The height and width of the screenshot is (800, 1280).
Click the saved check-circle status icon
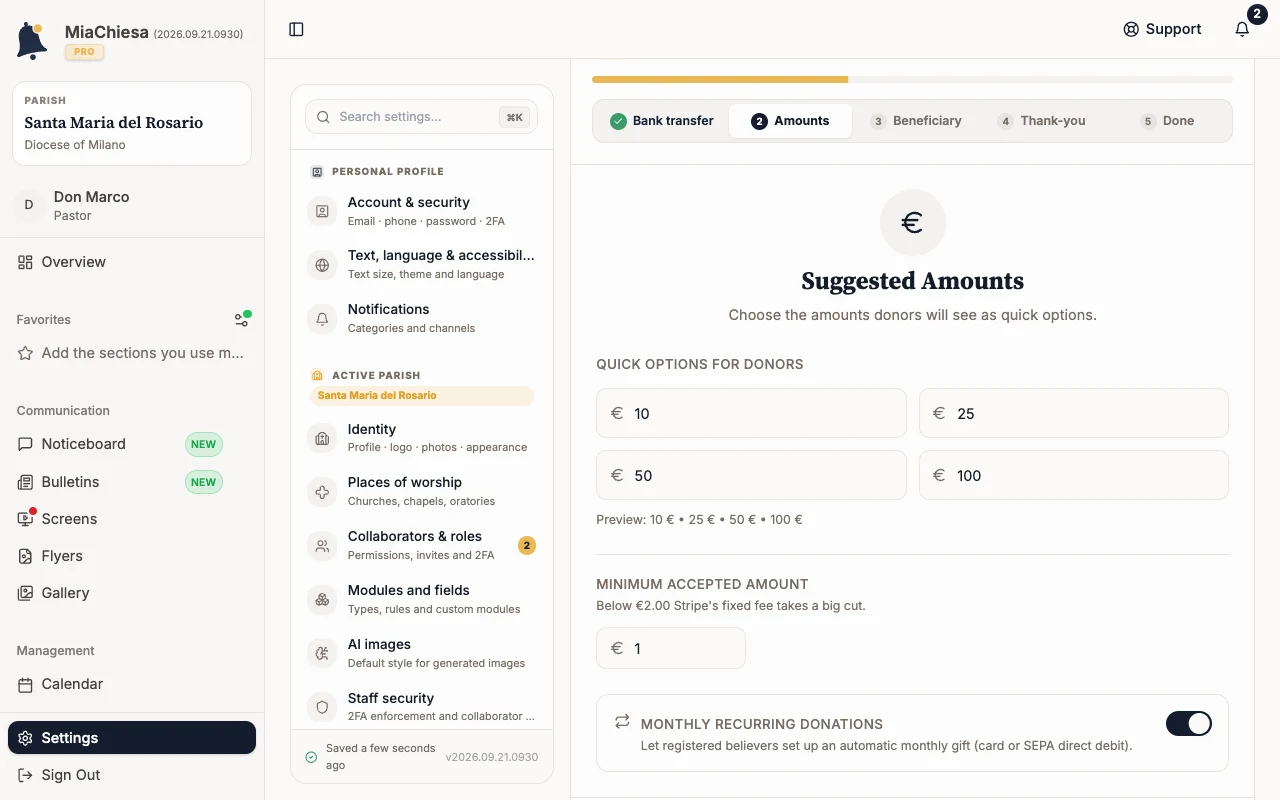coord(311,757)
